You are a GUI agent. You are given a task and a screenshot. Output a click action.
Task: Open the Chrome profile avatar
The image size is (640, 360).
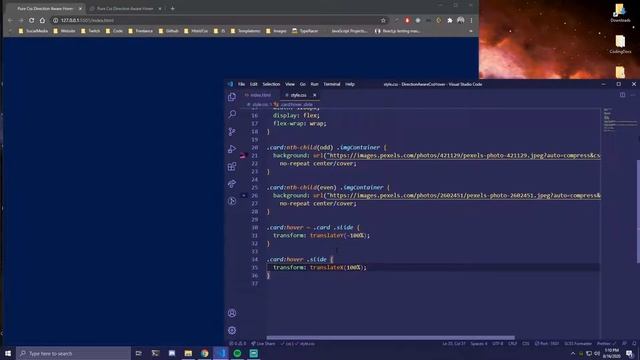(x=460, y=20)
